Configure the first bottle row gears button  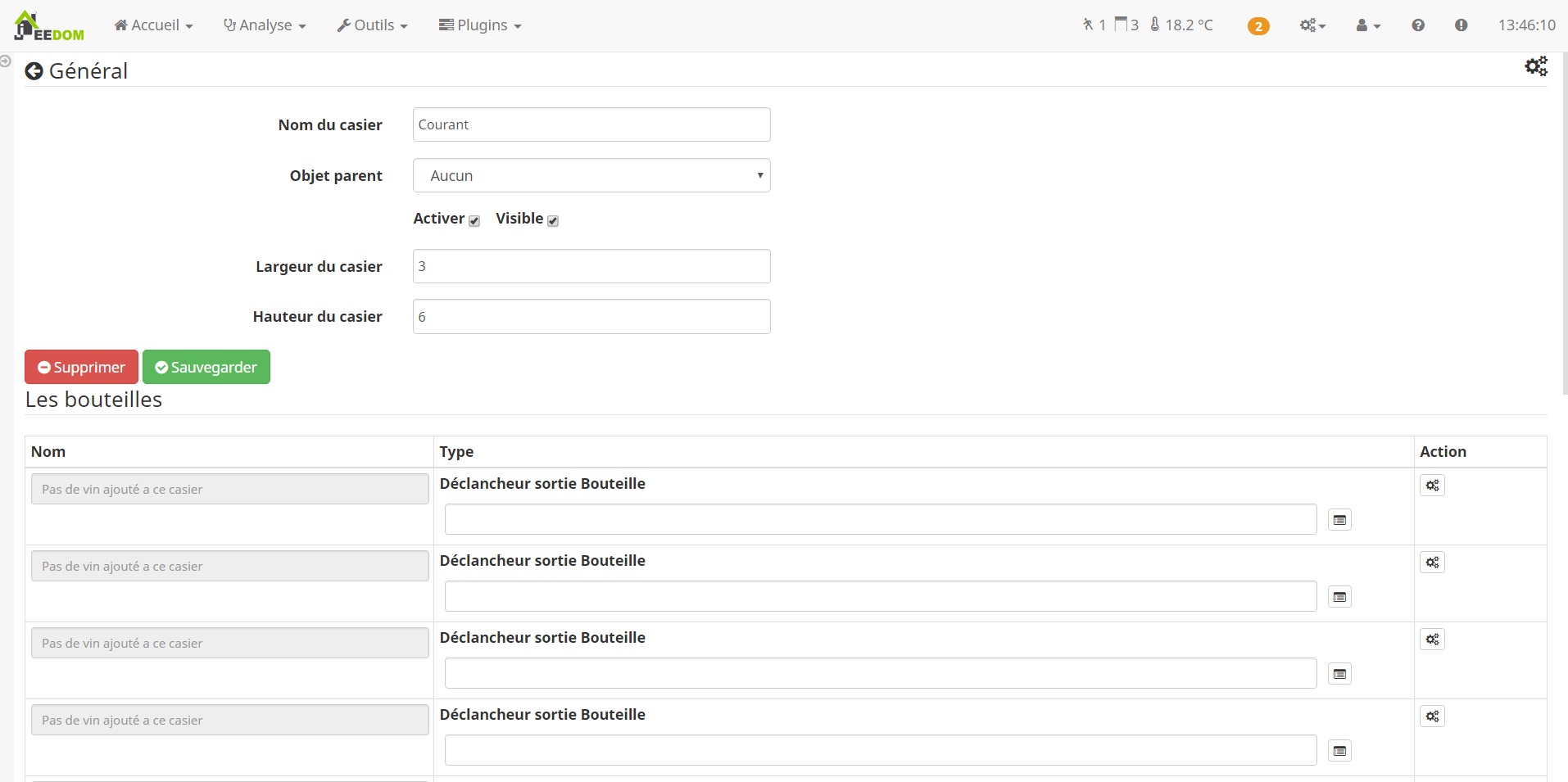point(1432,486)
